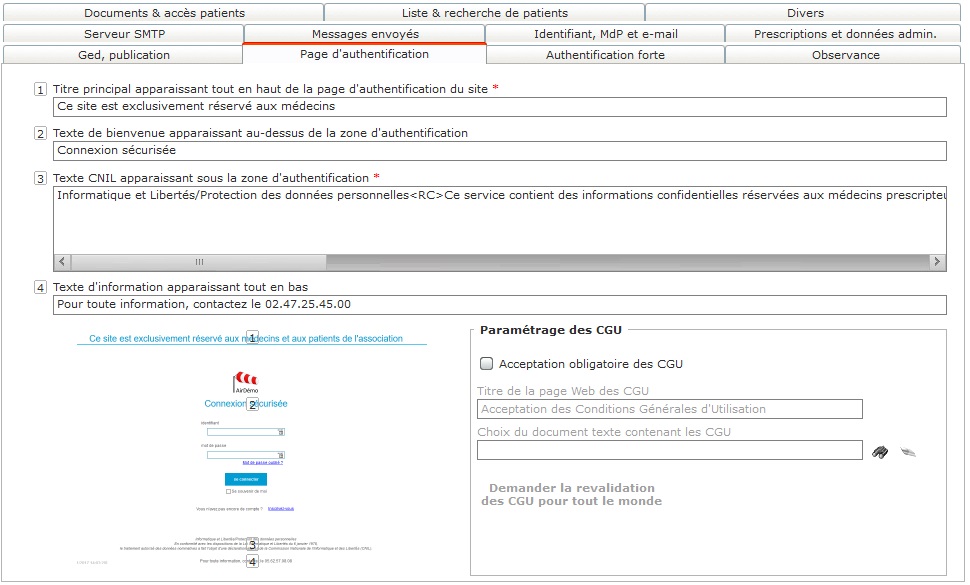Viewport: 970px width, 585px height.
Task: Click the CNIL horizontal scrollbar thumb
Action: pos(199,262)
